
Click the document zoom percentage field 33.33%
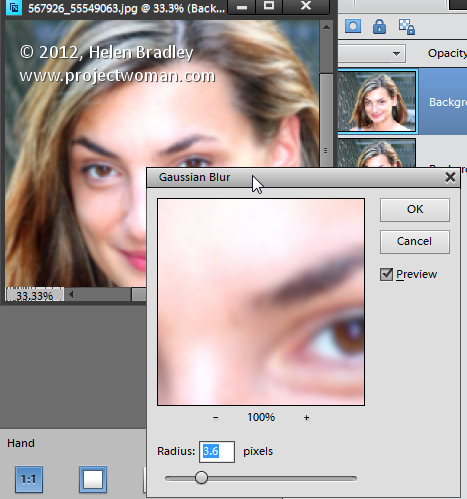click(x=34, y=295)
